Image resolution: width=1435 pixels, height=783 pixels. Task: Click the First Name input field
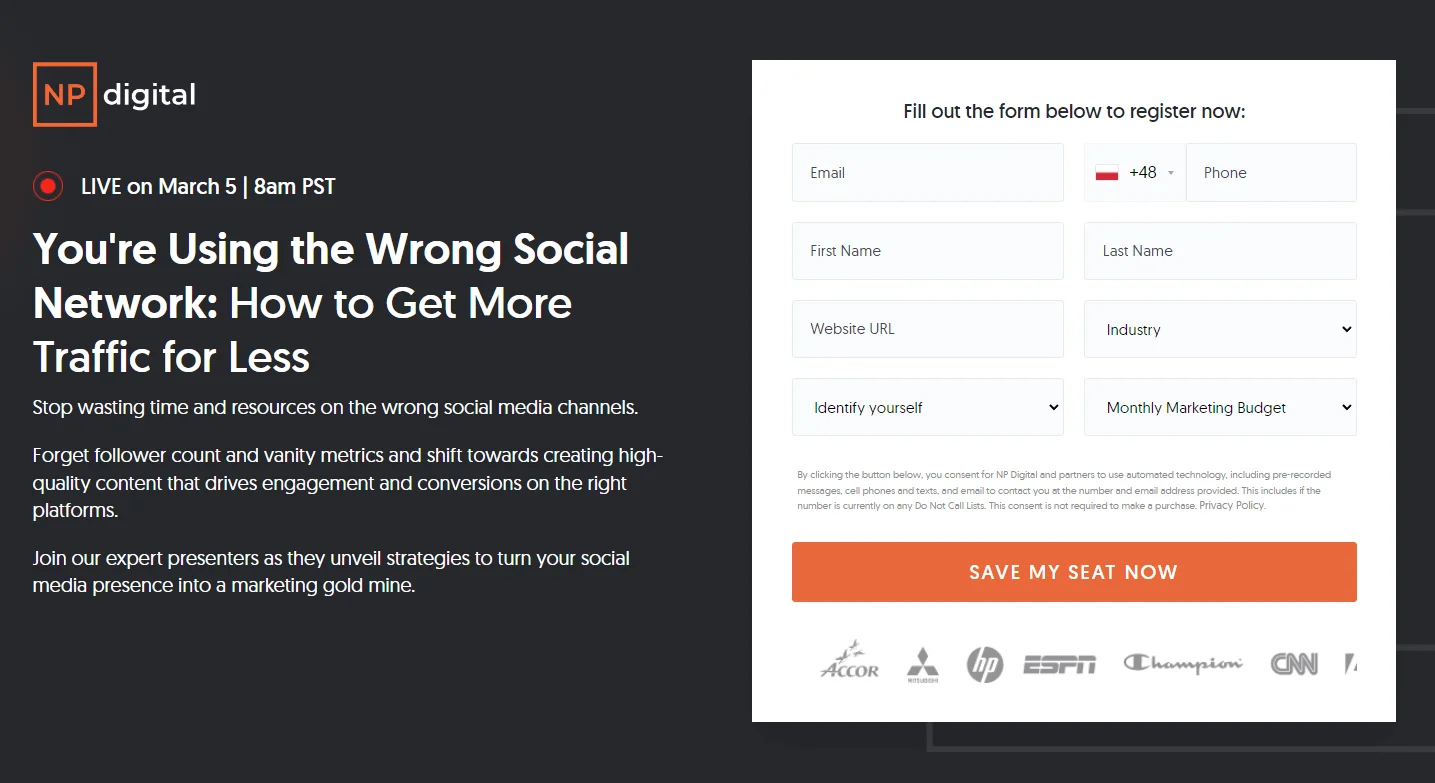[927, 250]
